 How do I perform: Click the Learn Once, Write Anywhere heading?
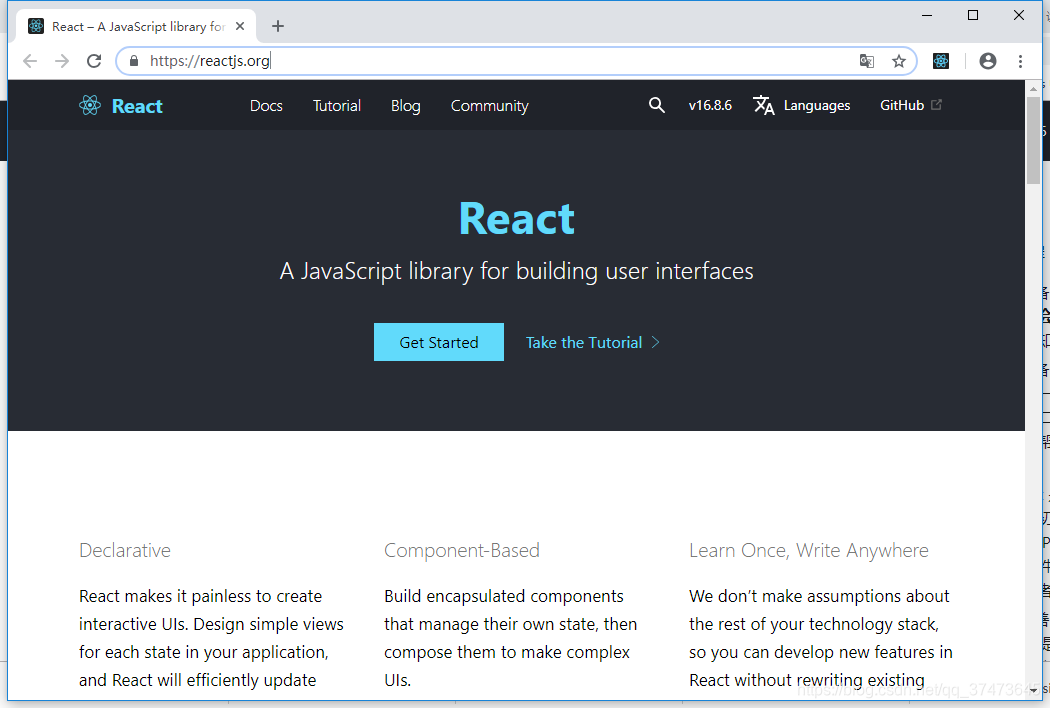coord(808,551)
